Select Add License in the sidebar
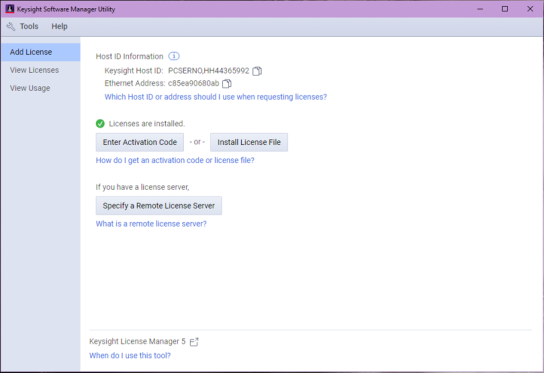 click(41, 52)
